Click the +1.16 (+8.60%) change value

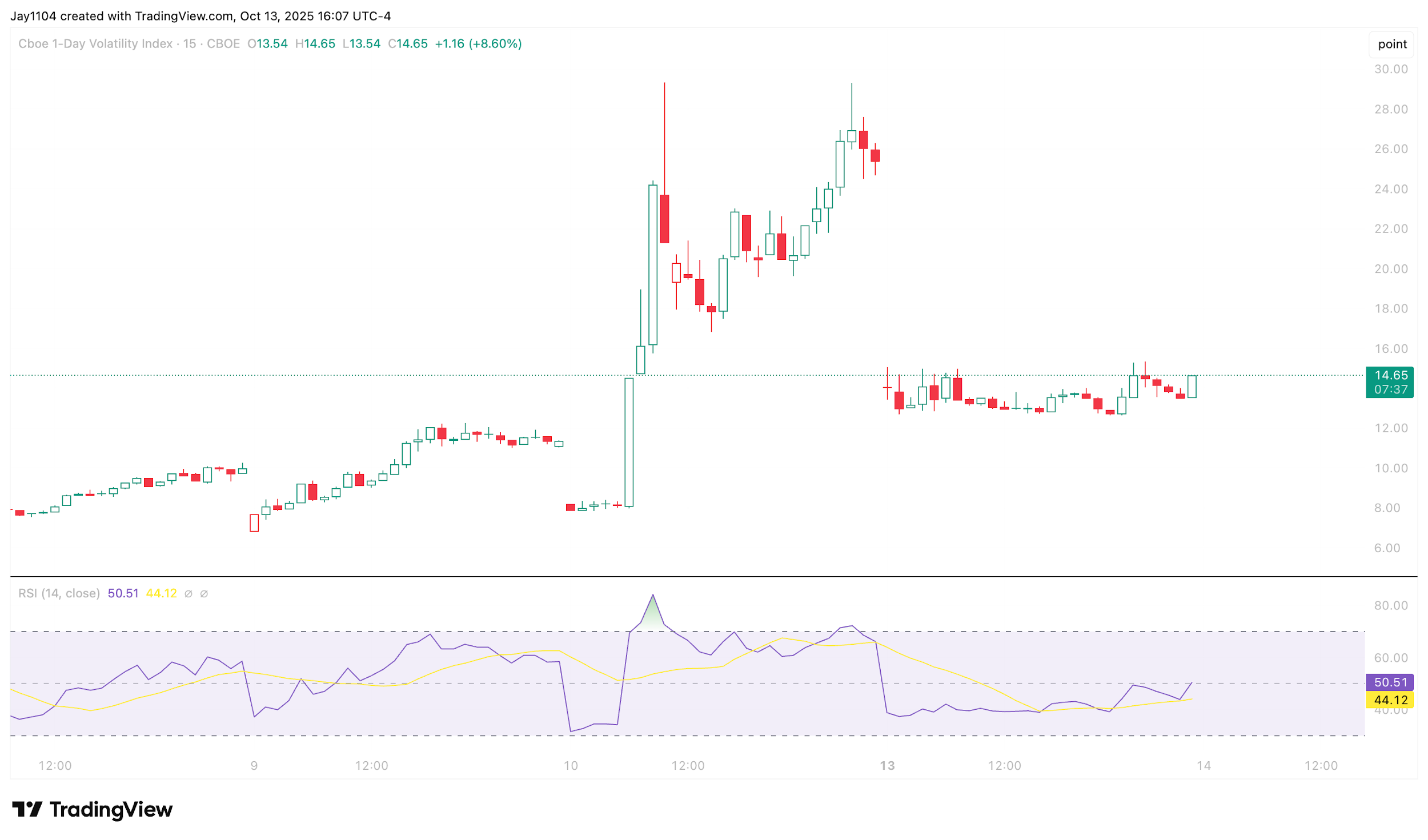(478, 44)
